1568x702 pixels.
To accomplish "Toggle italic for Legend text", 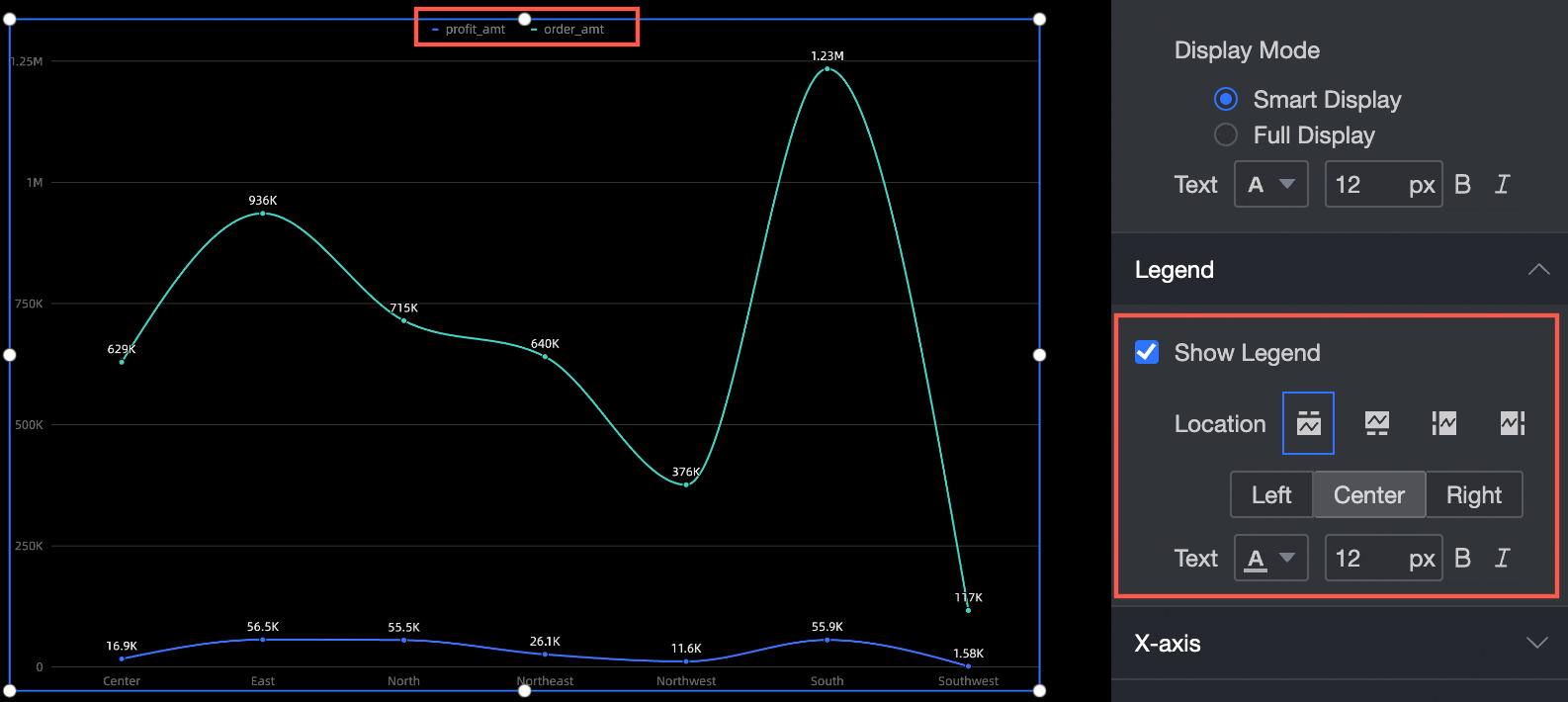I will [x=1502, y=558].
